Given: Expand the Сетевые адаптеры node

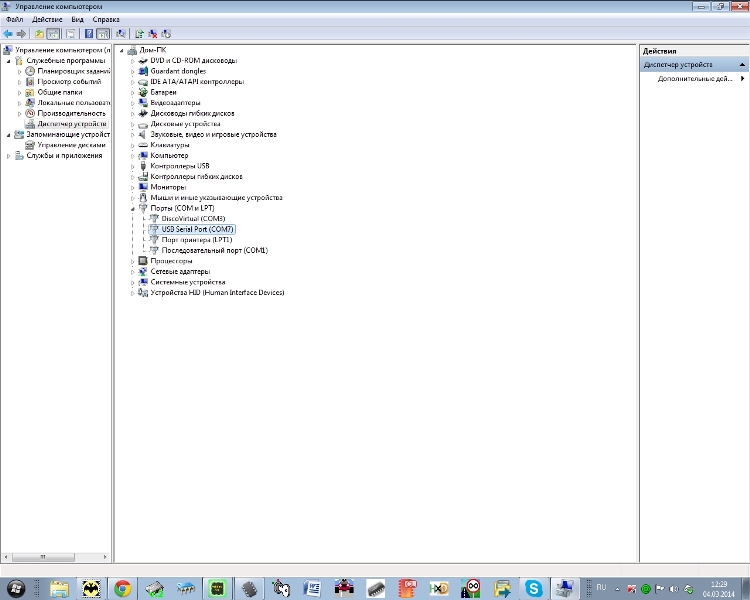Looking at the screenshot, I should tap(132, 272).
